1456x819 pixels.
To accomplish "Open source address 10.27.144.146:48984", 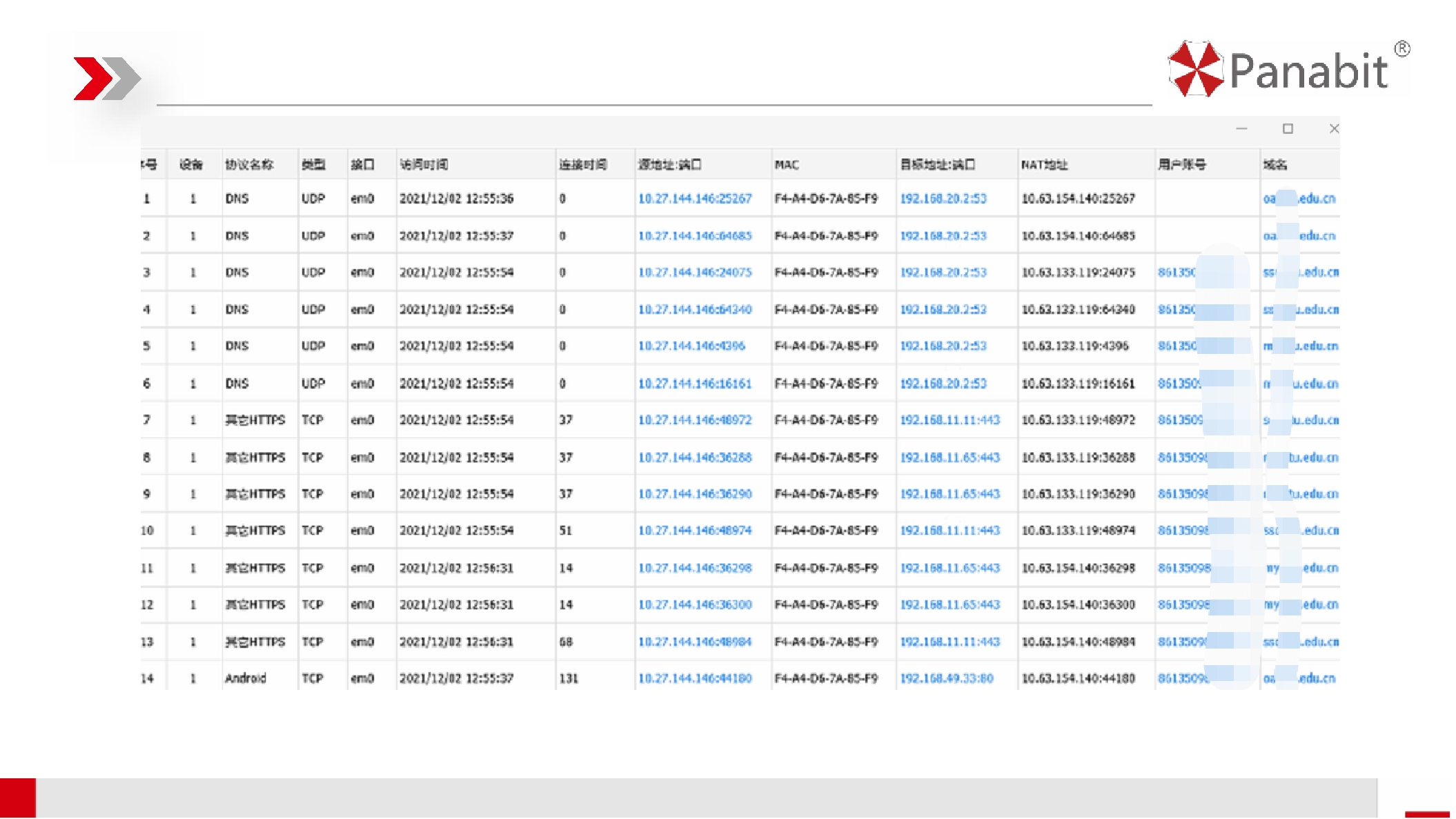I will (x=695, y=642).
